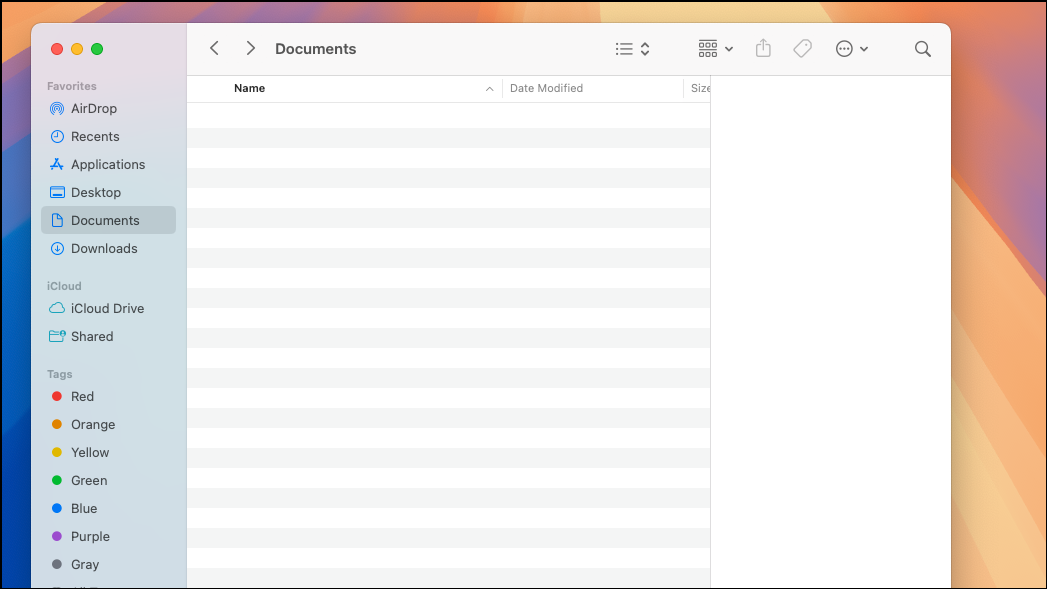1047x589 pixels.
Task: Select the Purple tag
Action: tap(108, 537)
